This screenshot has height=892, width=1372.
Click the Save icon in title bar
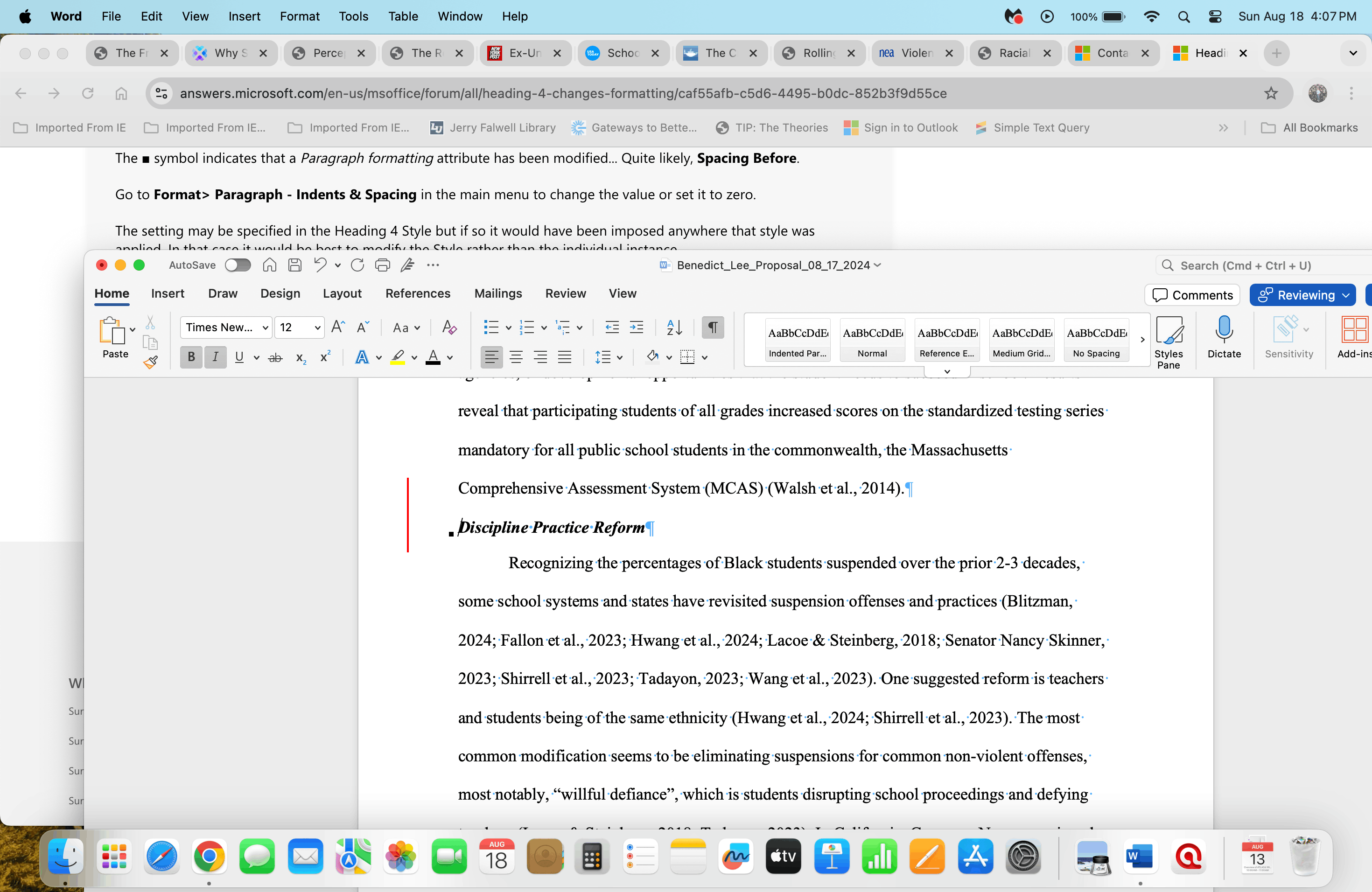point(295,265)
